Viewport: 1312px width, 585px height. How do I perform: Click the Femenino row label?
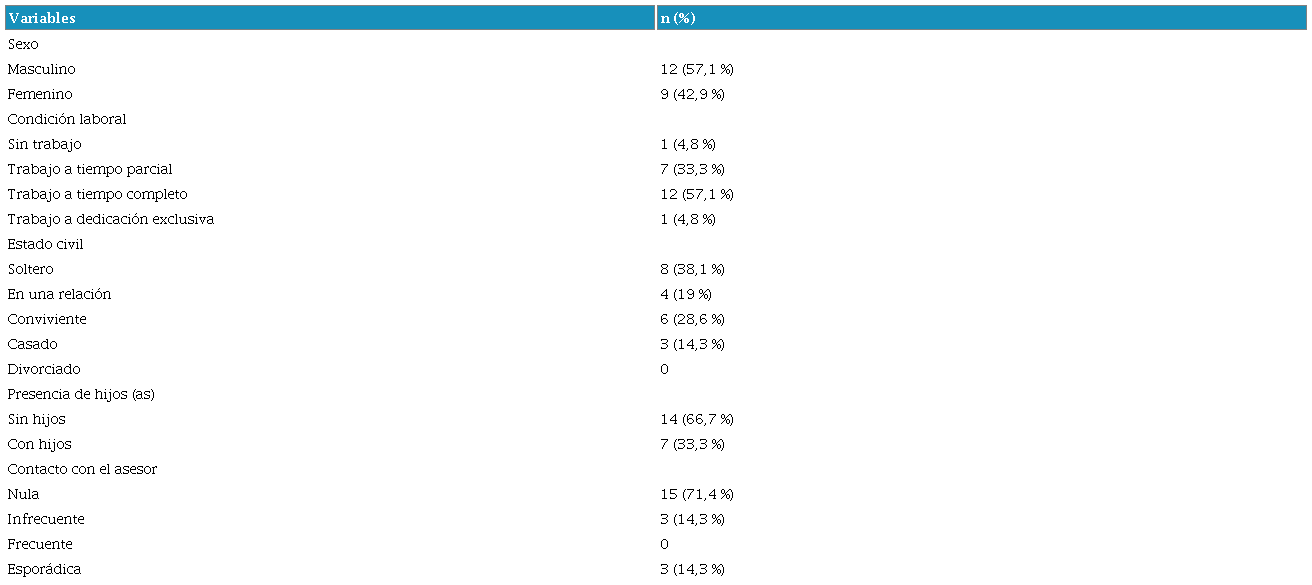click(x=40, y=94)
